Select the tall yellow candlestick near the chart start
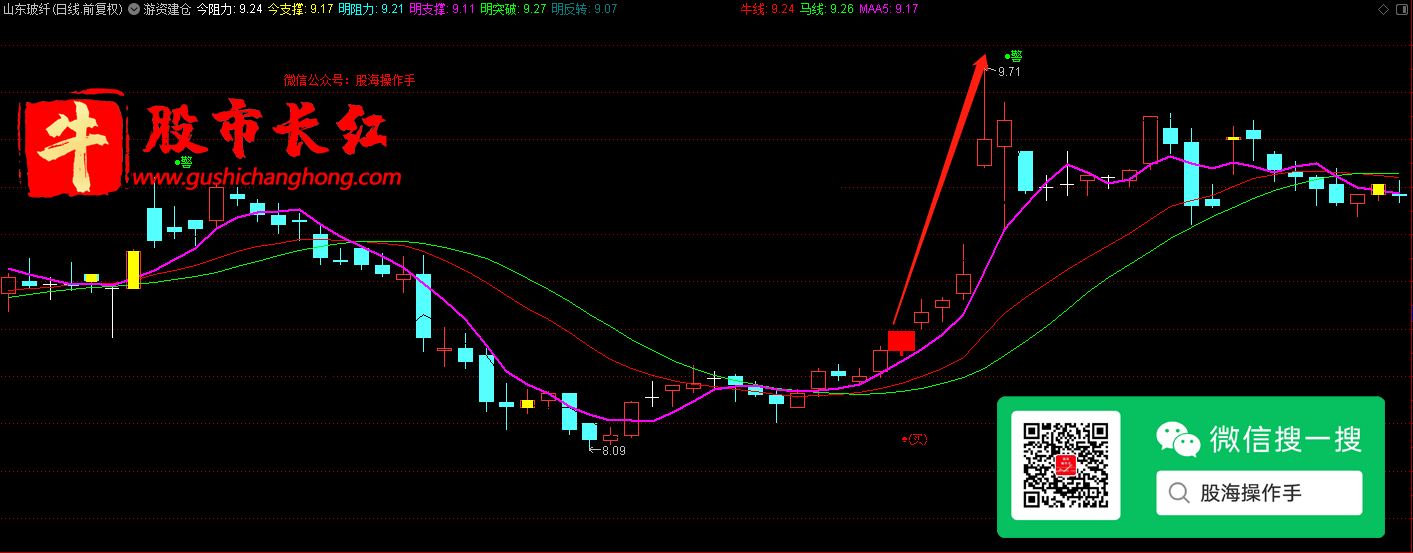Image resolution: width=1413 pixels, height=553 pixels. click(x=133, y=270)
